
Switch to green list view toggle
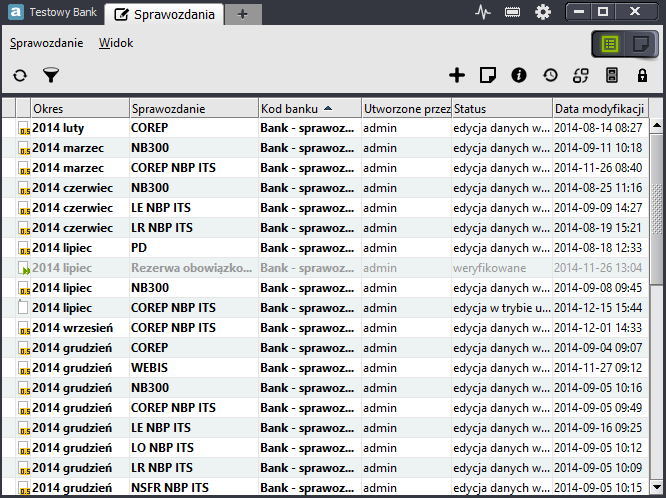610,44
